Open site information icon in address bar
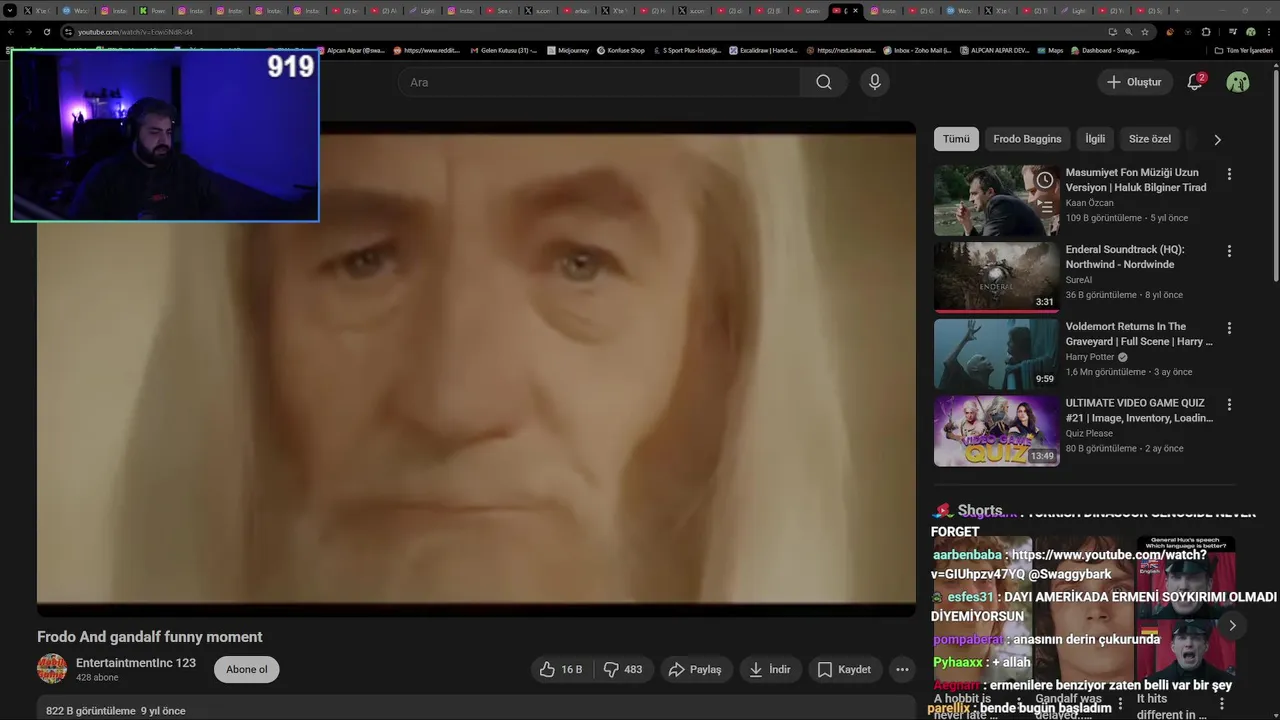 (x=68, y=32)
